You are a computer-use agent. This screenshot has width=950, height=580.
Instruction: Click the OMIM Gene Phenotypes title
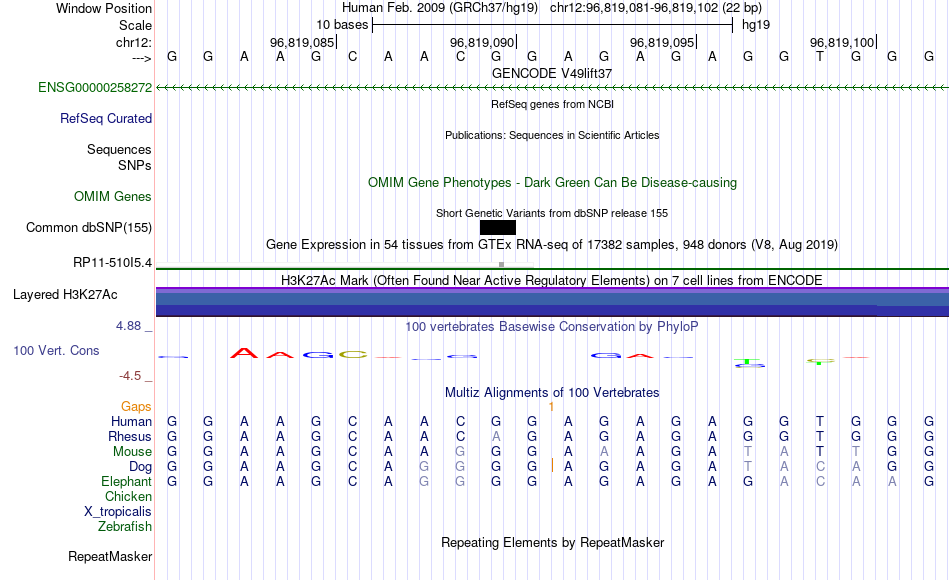pyautogui.click(x=552, y=182)
